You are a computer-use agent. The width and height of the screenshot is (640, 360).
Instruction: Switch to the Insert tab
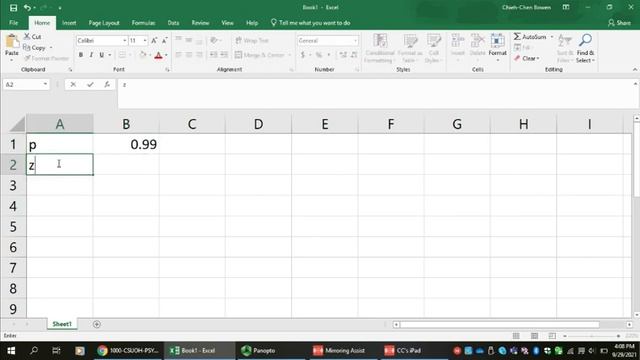click(69, 23)
